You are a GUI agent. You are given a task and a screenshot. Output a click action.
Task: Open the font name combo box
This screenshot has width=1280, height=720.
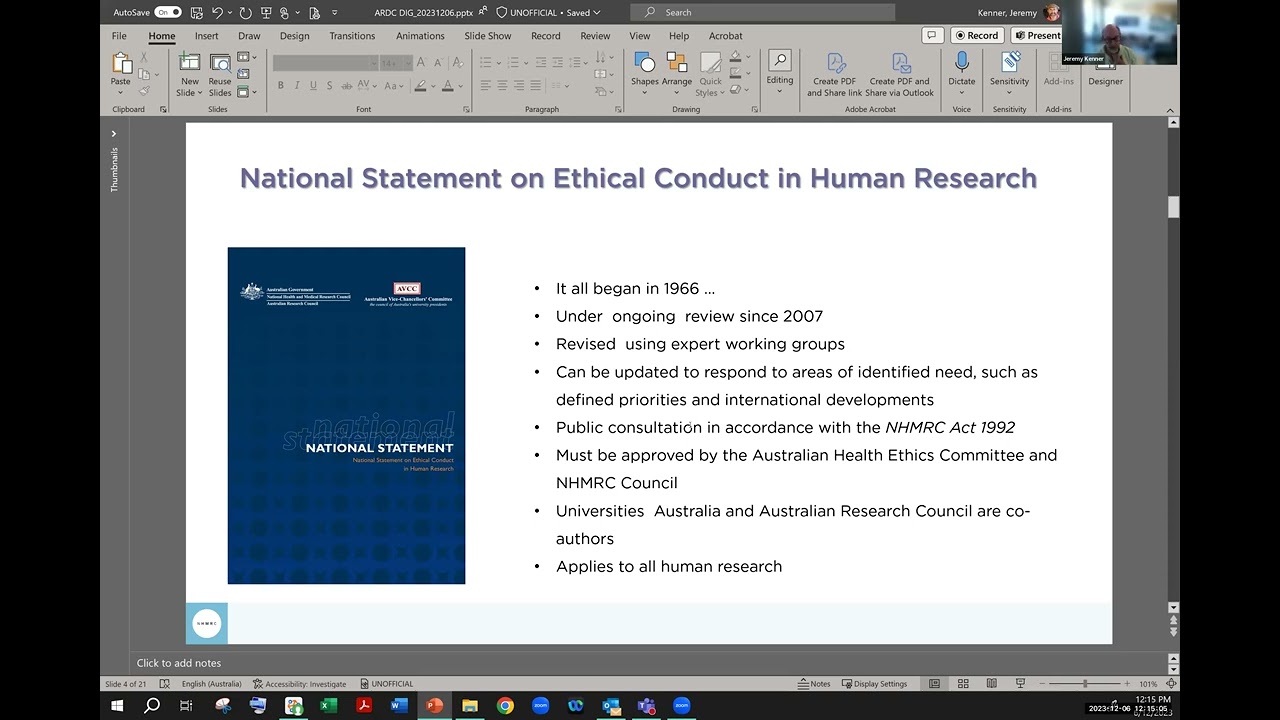pos(325,63)
